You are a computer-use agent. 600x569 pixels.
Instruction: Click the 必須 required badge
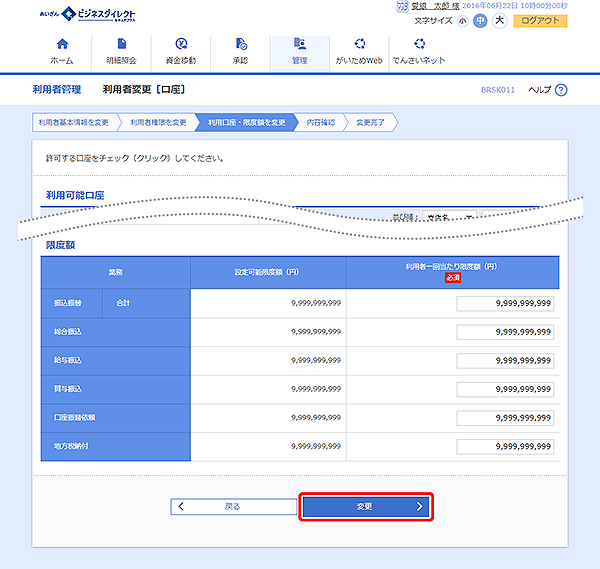(x=453, y=278)
